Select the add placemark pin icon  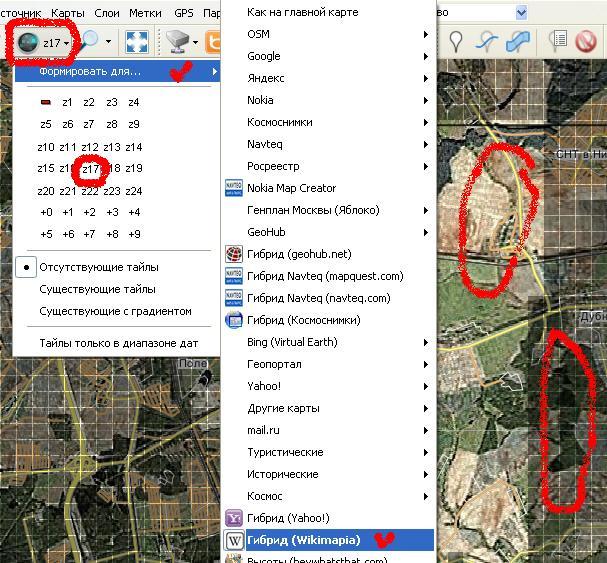tap(456, 42)
